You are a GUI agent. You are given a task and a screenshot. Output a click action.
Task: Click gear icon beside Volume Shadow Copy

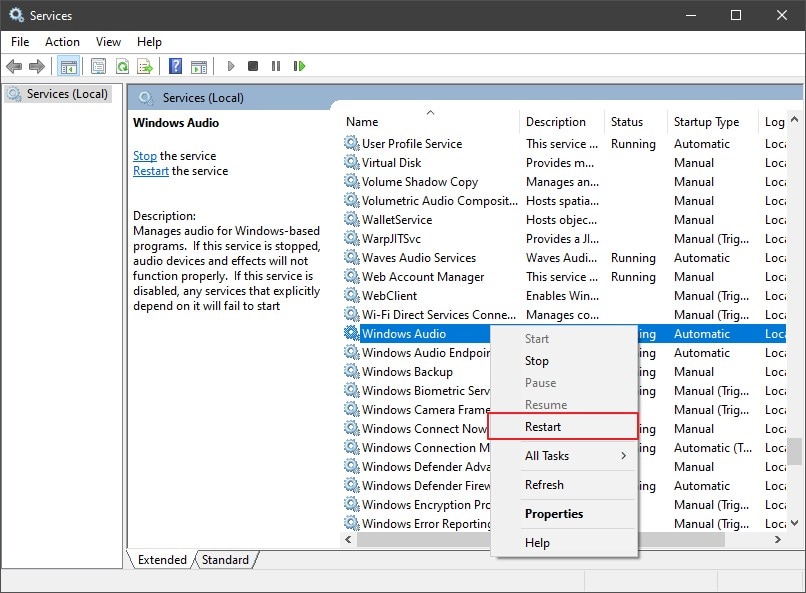352,181
